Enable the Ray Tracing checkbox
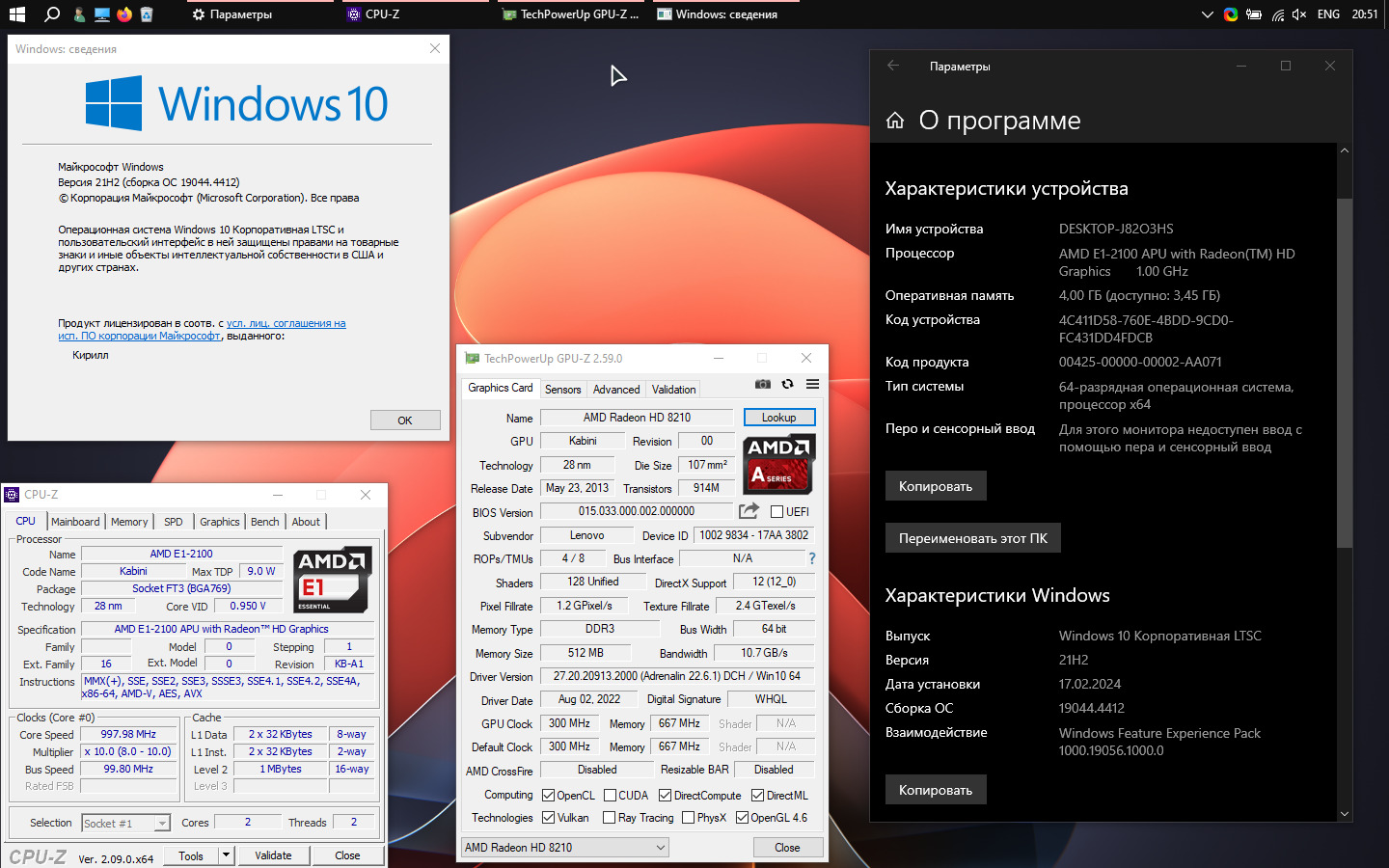 (609, 818)
